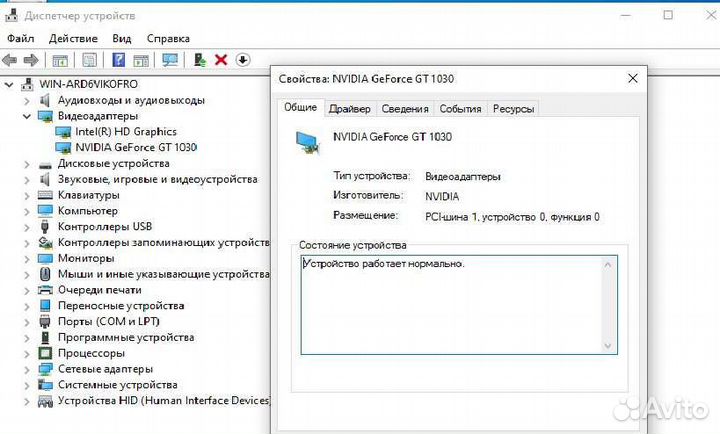Viewport: 720px width, 434px height.
Task: Switch to the Ресурсы tab
Action: click(x=513, y=109)
